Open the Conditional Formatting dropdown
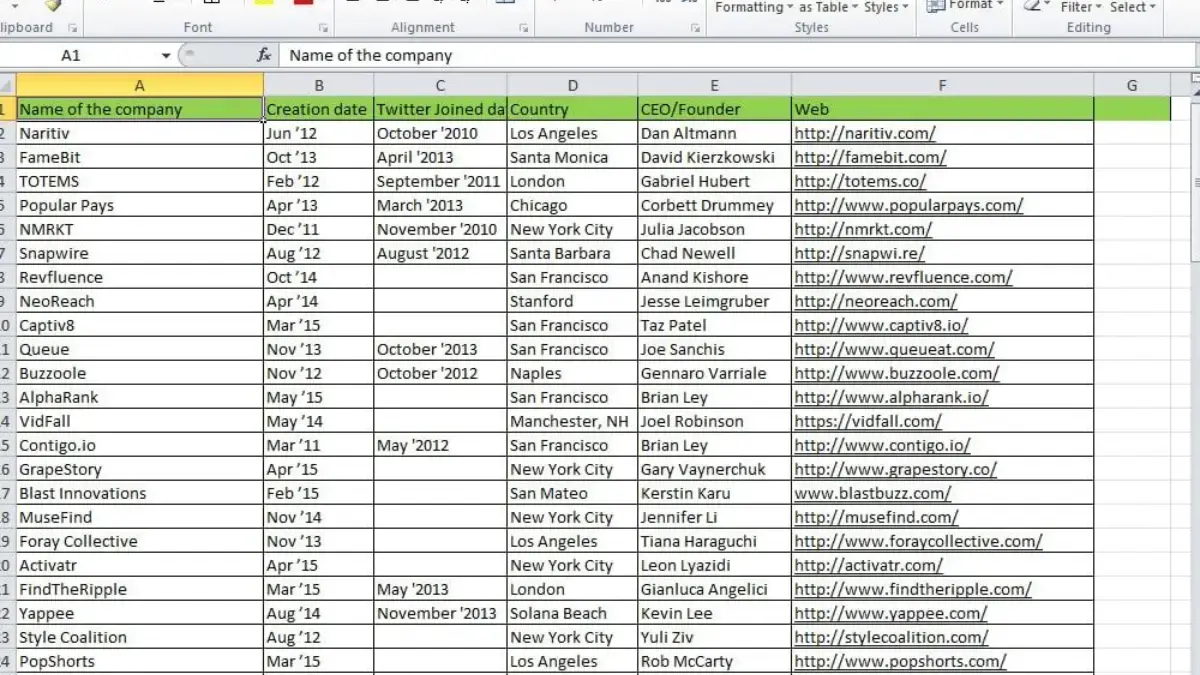This screenshot has width=1200, height=675. click(x=754, y=7)
